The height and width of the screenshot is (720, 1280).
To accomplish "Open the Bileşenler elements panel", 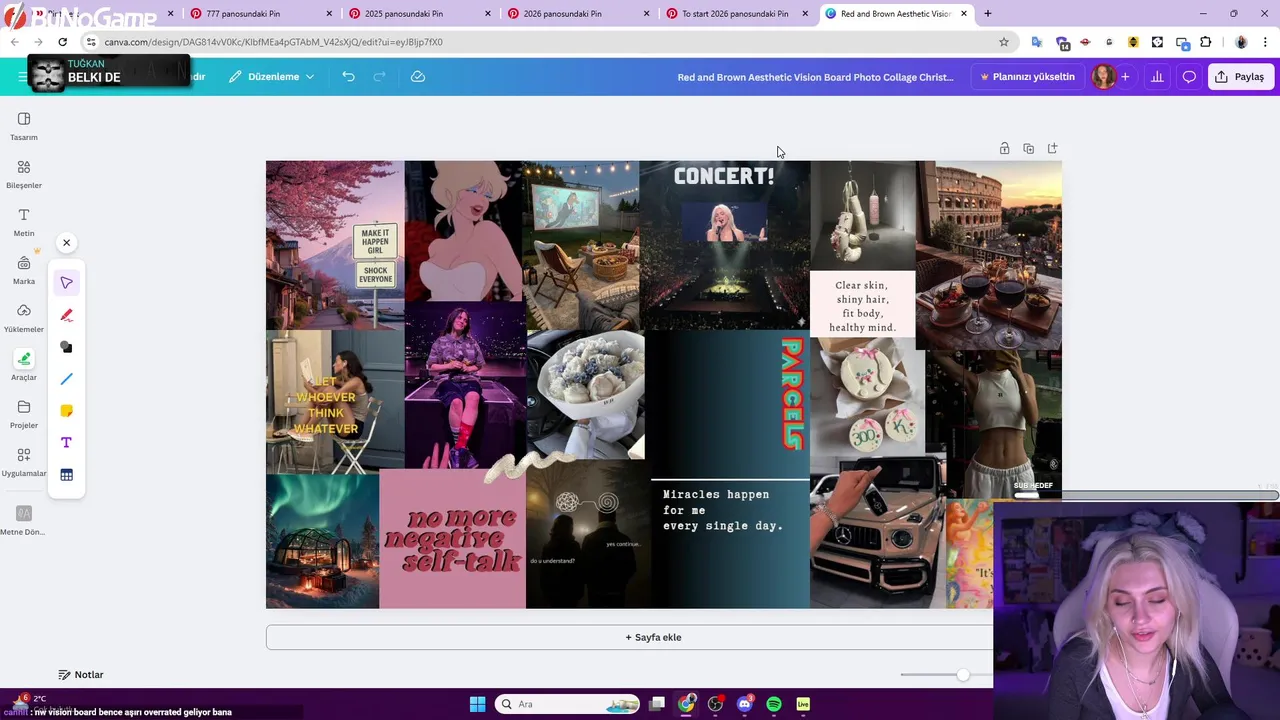I will point(24,174).
